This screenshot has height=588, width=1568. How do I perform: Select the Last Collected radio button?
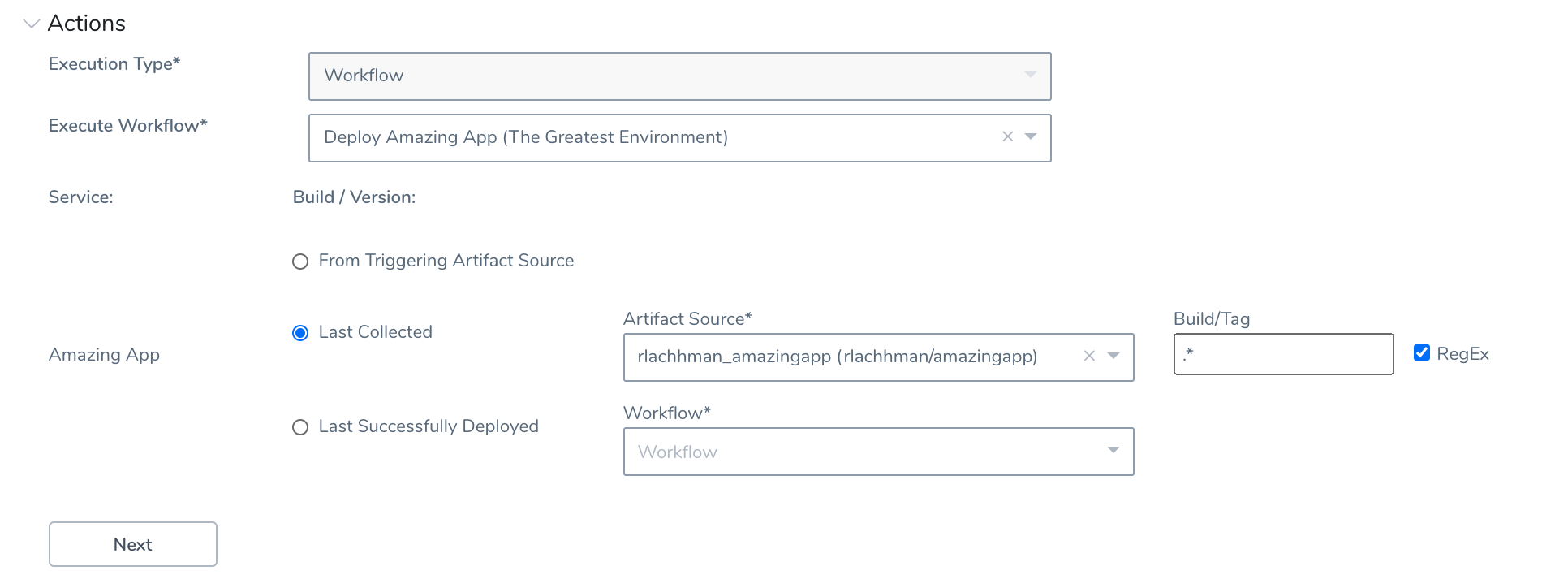point(300,333)
